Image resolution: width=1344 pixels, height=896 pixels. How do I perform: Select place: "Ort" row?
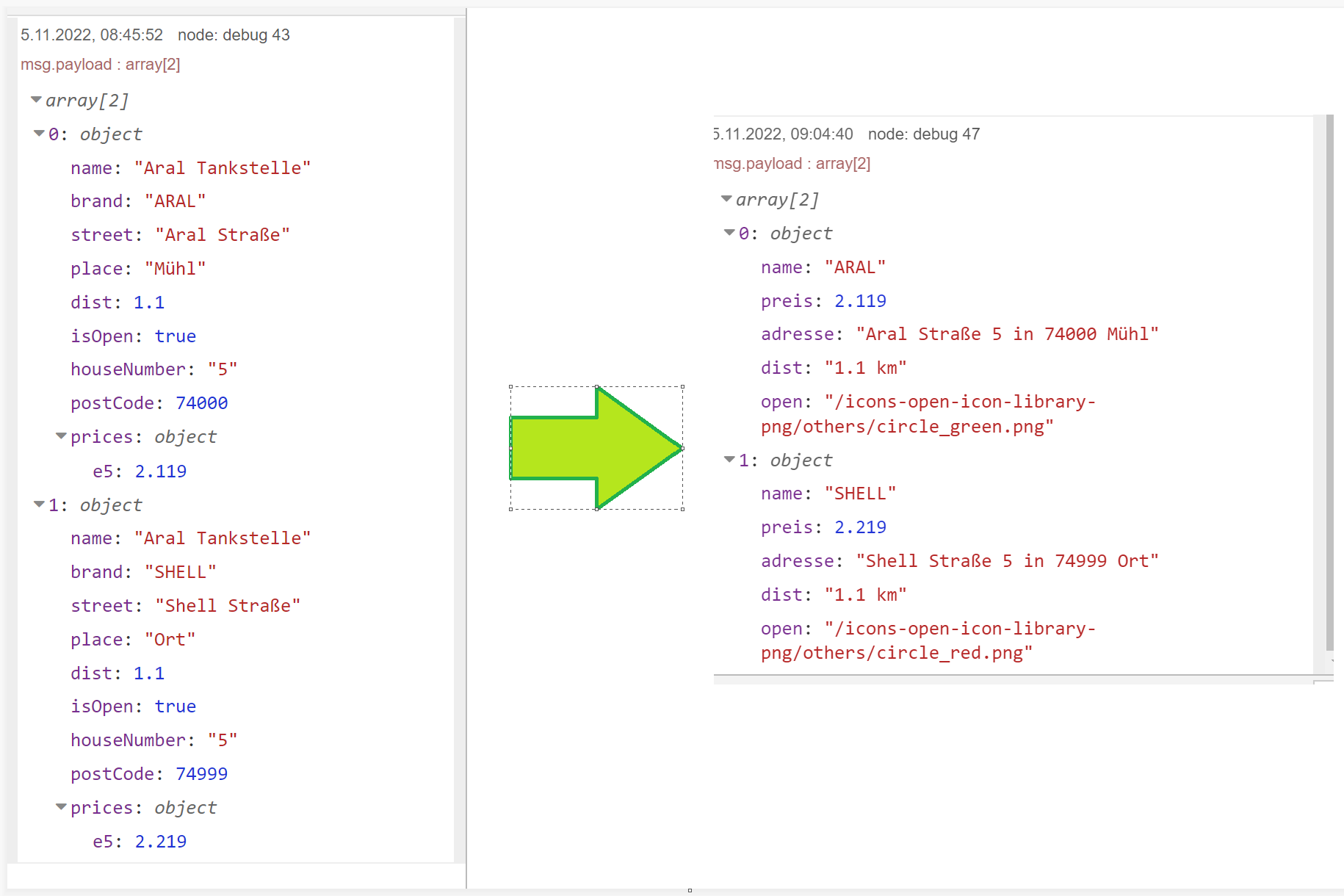133,640
